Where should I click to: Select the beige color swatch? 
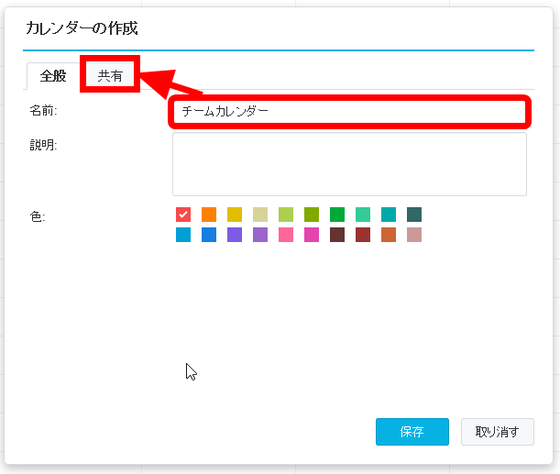click(x=260, y=214)
